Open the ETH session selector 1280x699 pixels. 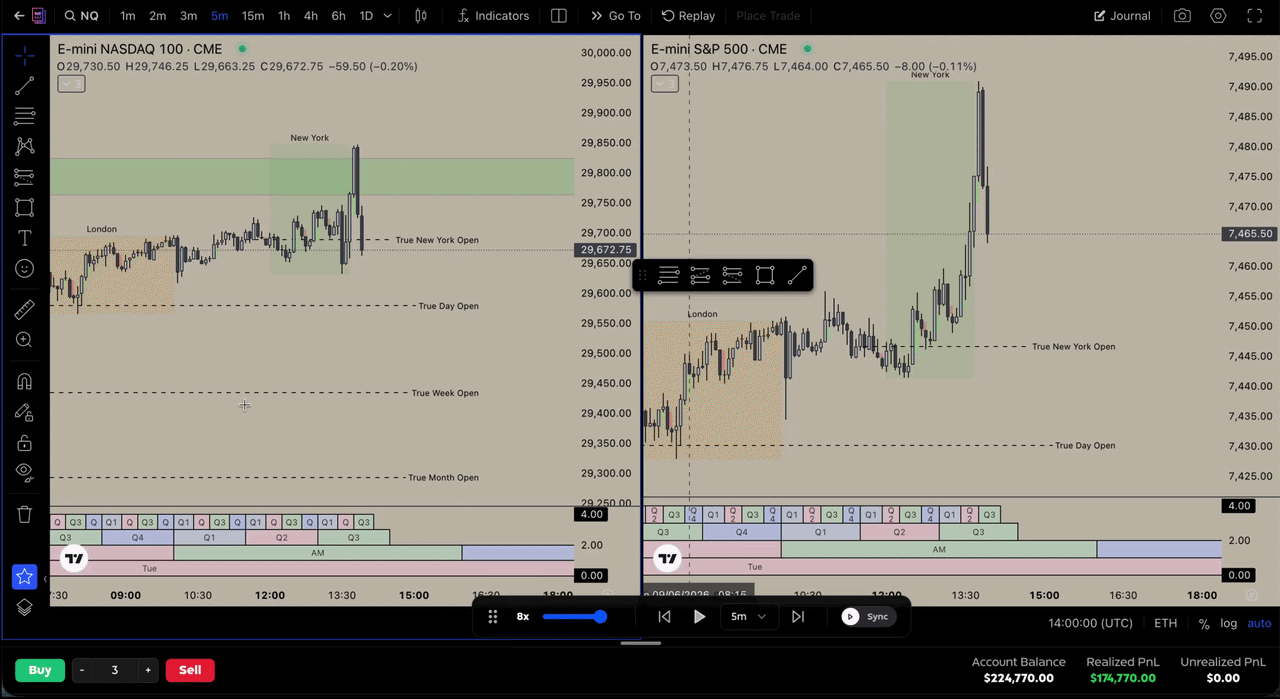1165,623
